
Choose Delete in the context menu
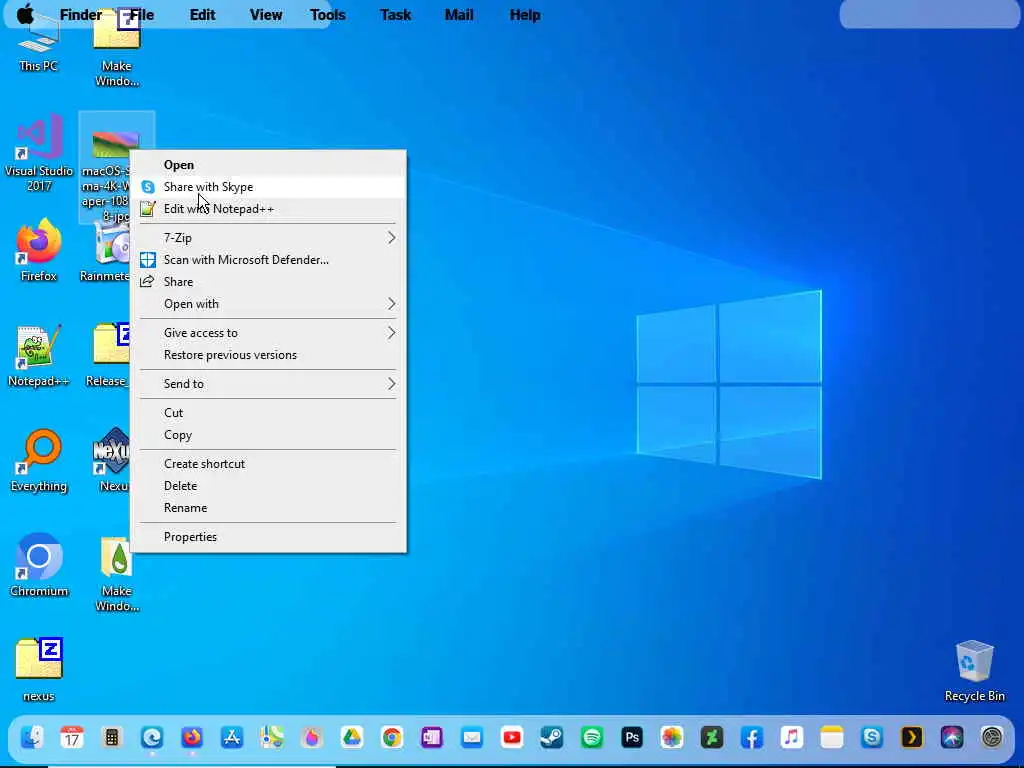click(268, 486)
